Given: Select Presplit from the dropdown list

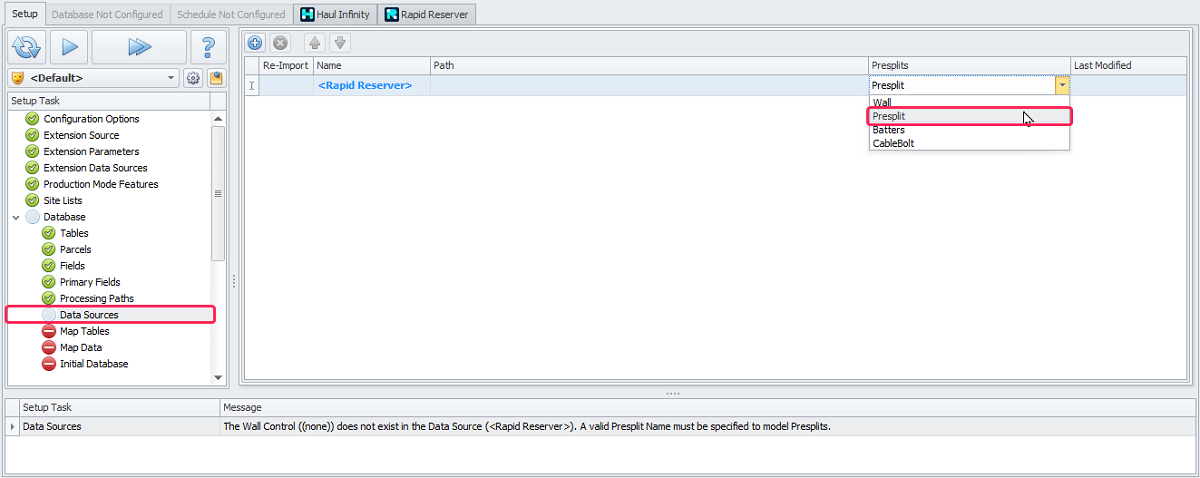Looking at the screenshot, I should [969, 116].
